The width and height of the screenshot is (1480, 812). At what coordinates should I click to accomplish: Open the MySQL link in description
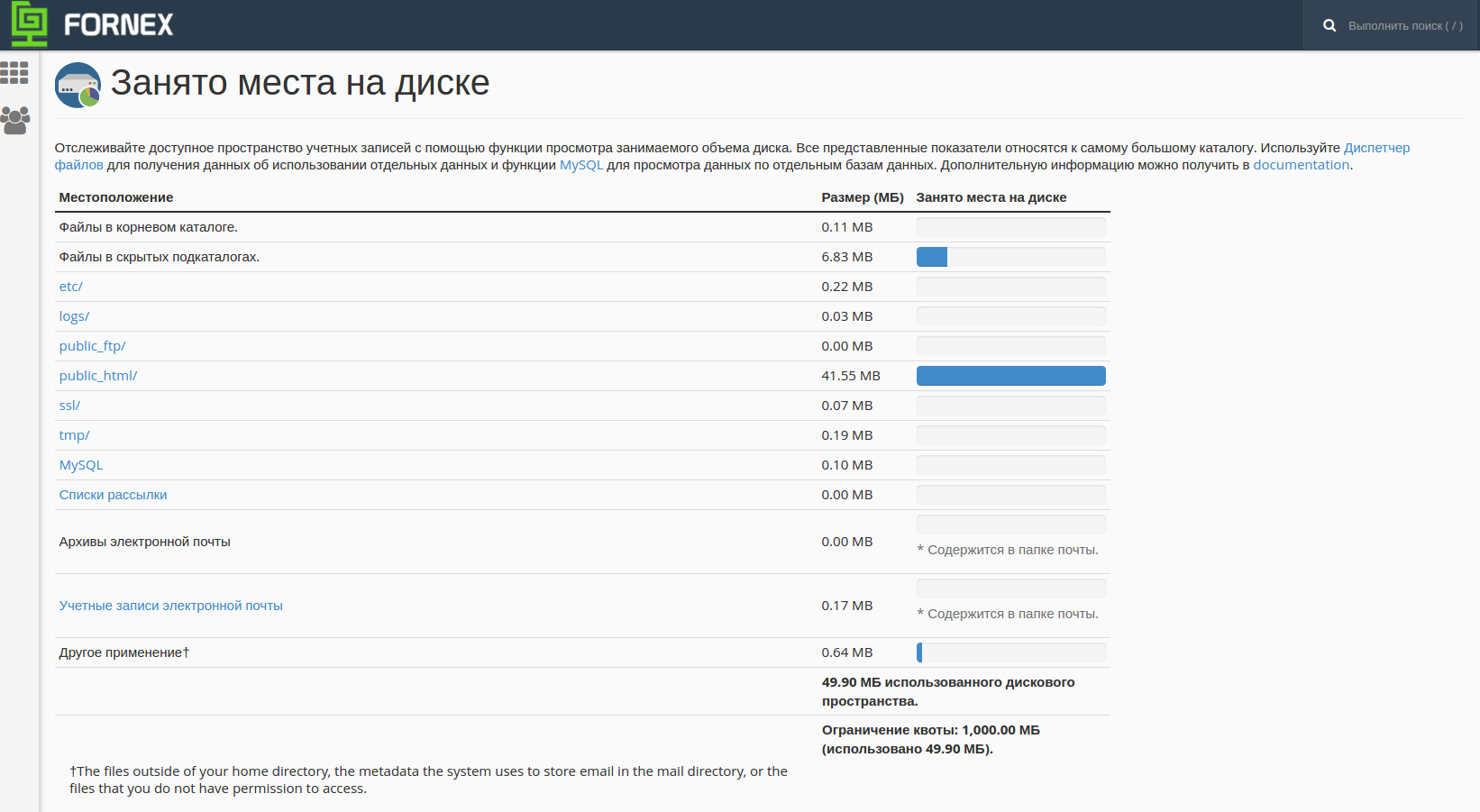(x=581, y=165)
